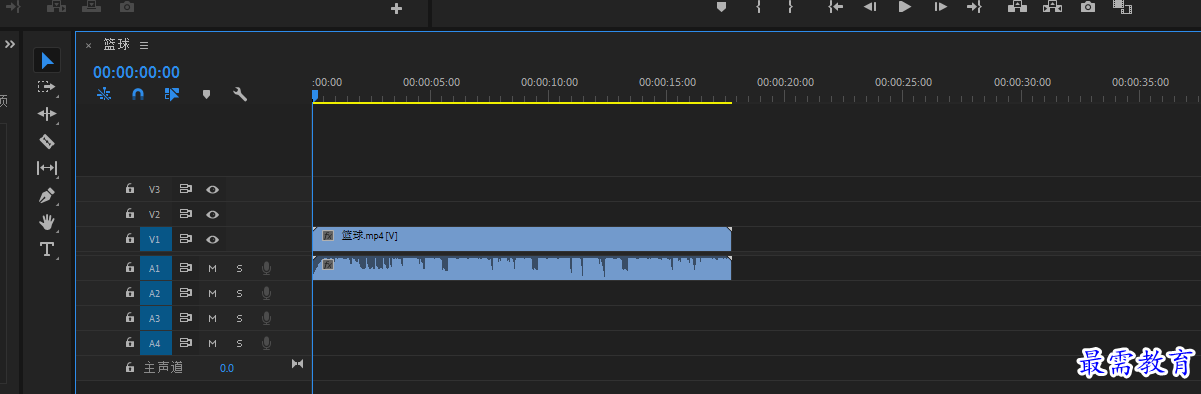The image size is (1201, 394).
Task: Open the comparison view button
Action: [x=1122, y=7]
